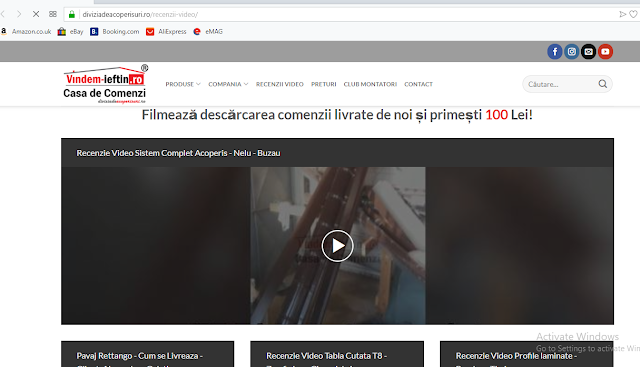640x367 pixels.
Task: Click the browser address bar URL
Action: tap(140, 14)
